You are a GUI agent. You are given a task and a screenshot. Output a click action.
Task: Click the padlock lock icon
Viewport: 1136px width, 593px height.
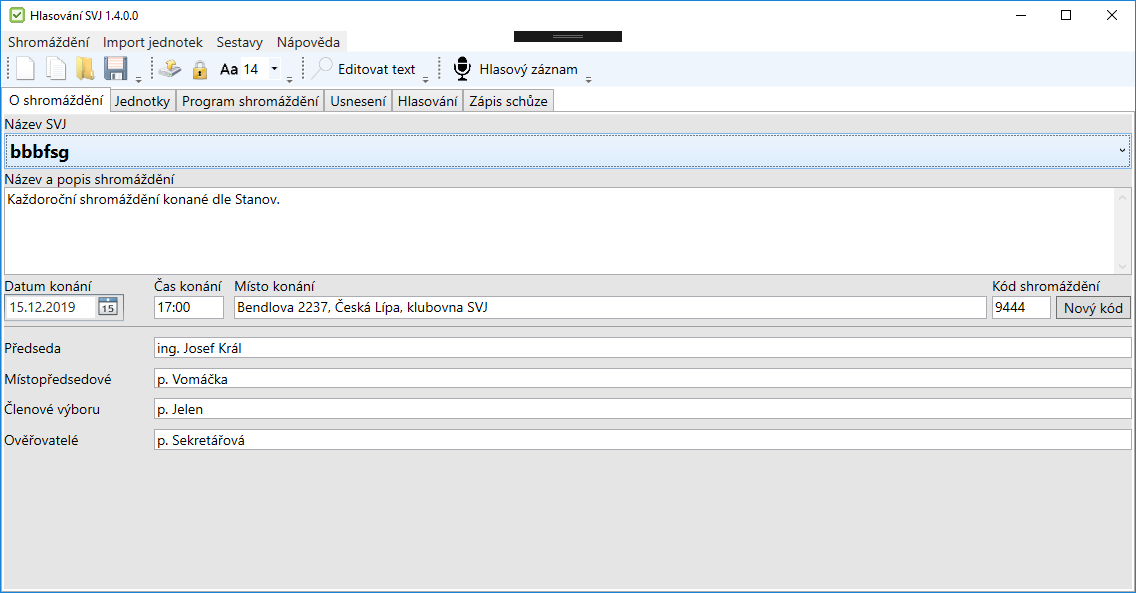pyautogui.click(x=200, y=70)
